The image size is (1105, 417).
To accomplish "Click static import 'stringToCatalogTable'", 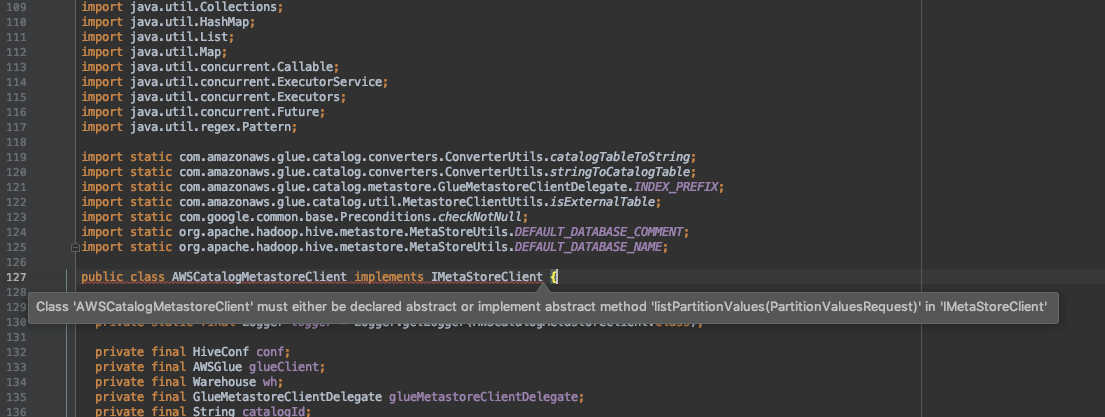I will 620,172.
